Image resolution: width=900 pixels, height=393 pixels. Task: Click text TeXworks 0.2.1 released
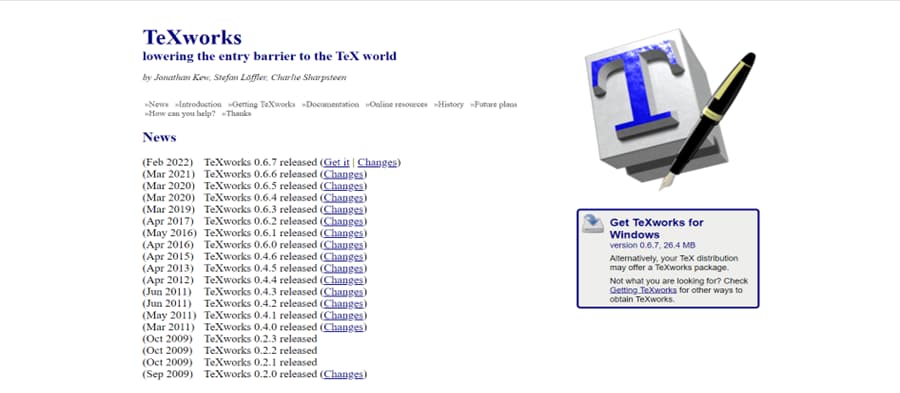click(x=261, y=362)
